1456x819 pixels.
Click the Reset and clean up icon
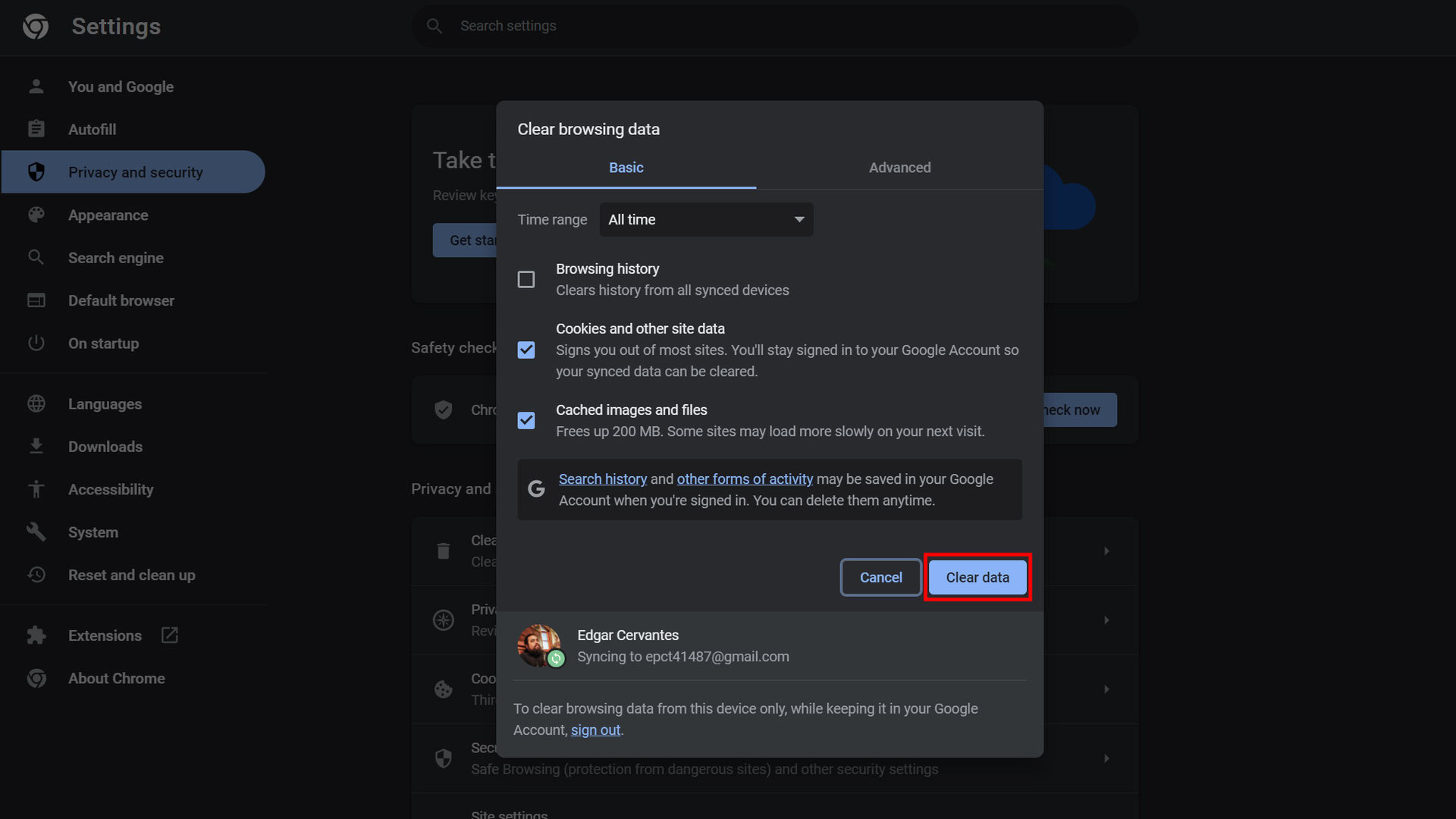click(36, 575)
